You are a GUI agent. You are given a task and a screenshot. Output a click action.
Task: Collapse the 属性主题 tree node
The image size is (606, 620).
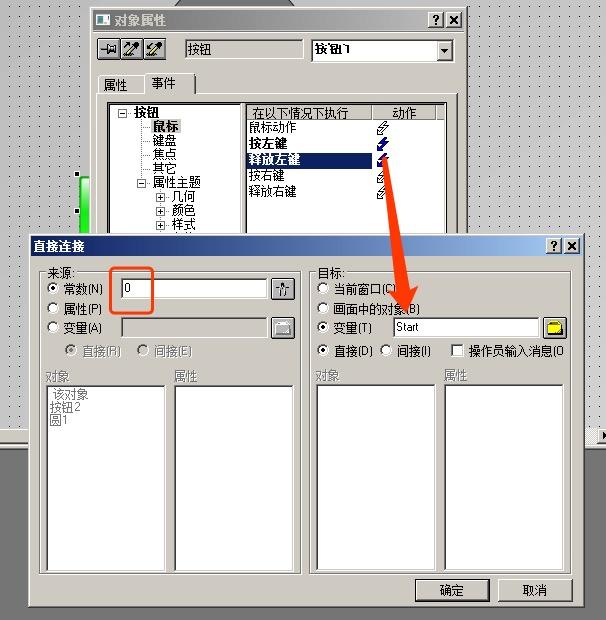[141, 183]
